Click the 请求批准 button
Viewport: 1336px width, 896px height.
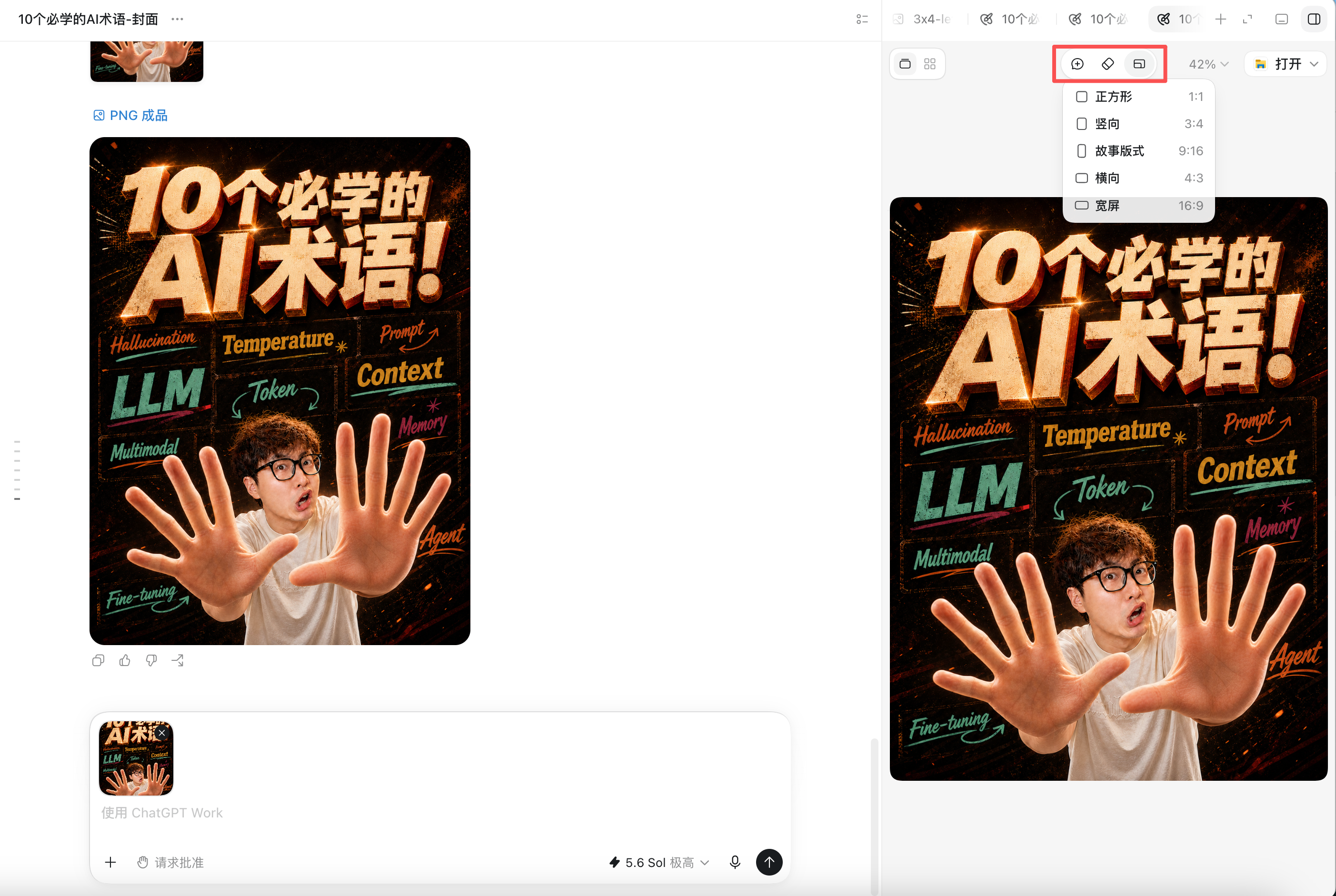click(x=170, y=862)
